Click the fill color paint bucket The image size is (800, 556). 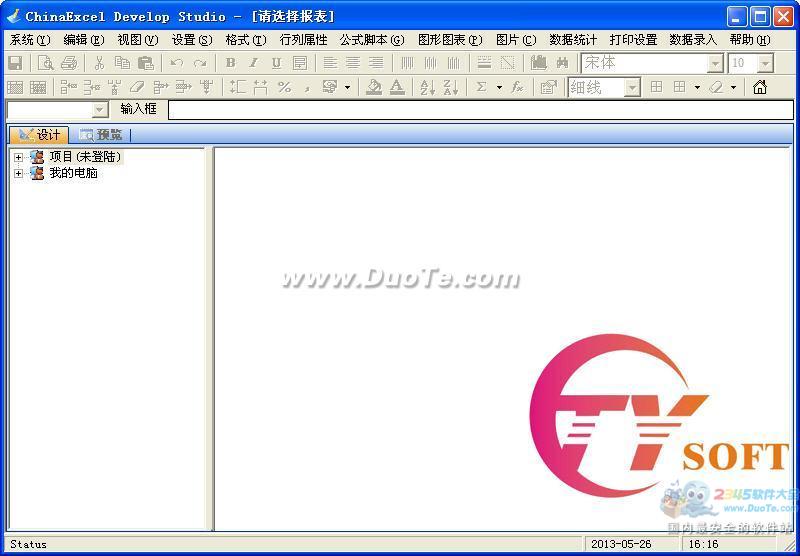click(374, 88)
